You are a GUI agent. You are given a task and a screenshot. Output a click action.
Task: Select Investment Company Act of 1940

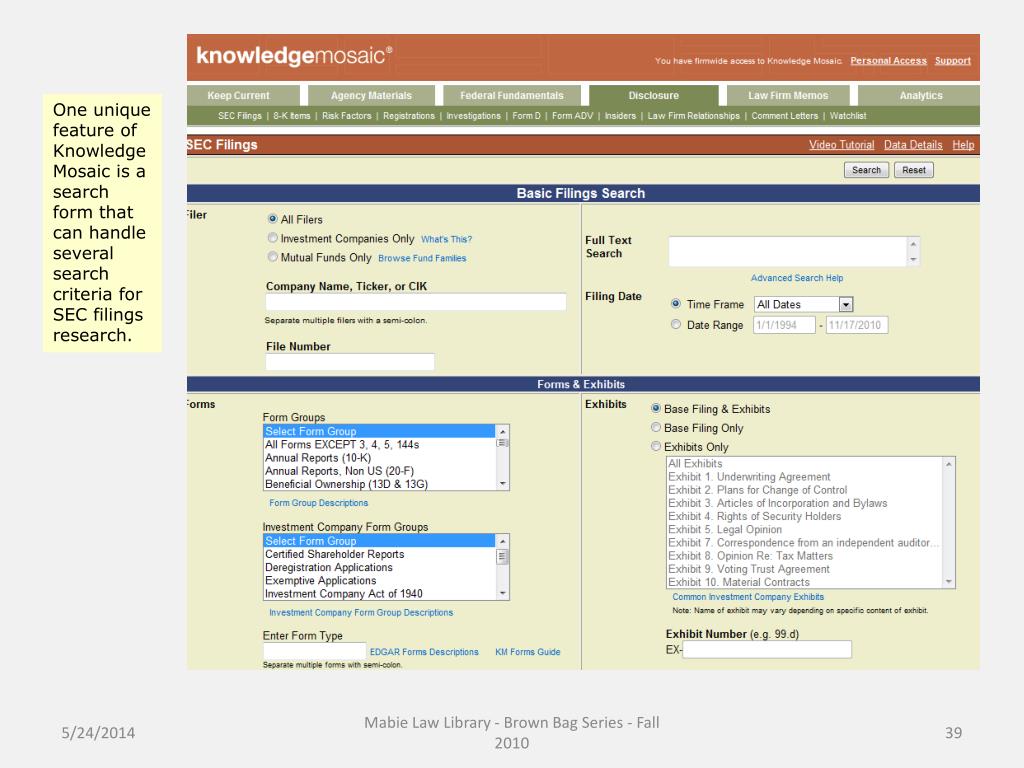[379, 594]
